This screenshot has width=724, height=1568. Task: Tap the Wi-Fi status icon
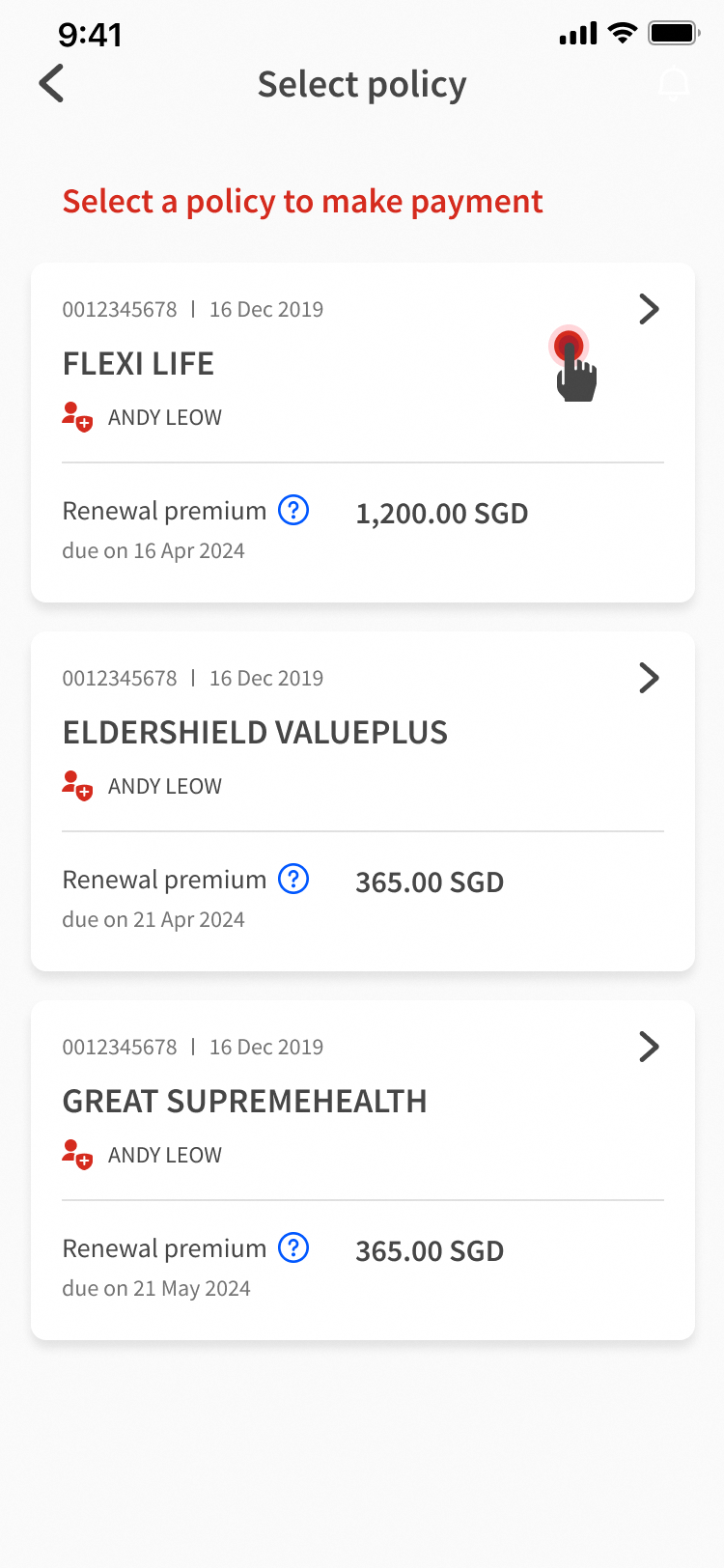tap(623, 34)
